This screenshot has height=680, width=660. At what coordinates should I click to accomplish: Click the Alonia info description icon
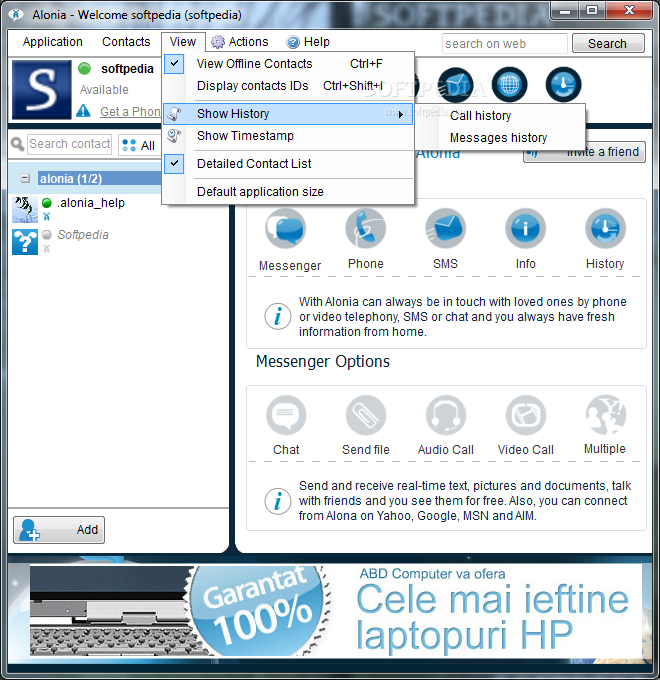tap(278, 316)
